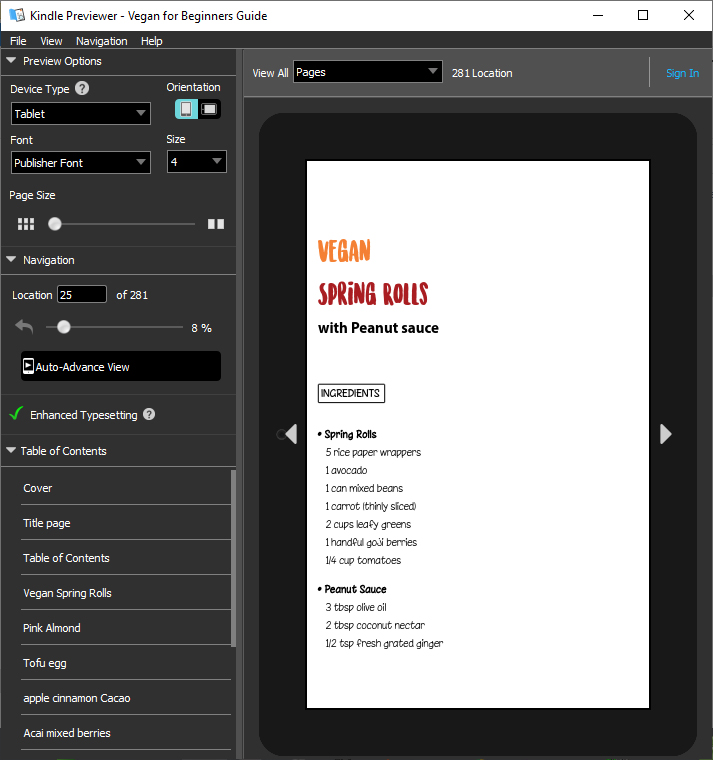Click the '8 %' progress value
The width and height of the screenshot is (713, 760).
tap(201, 328)
